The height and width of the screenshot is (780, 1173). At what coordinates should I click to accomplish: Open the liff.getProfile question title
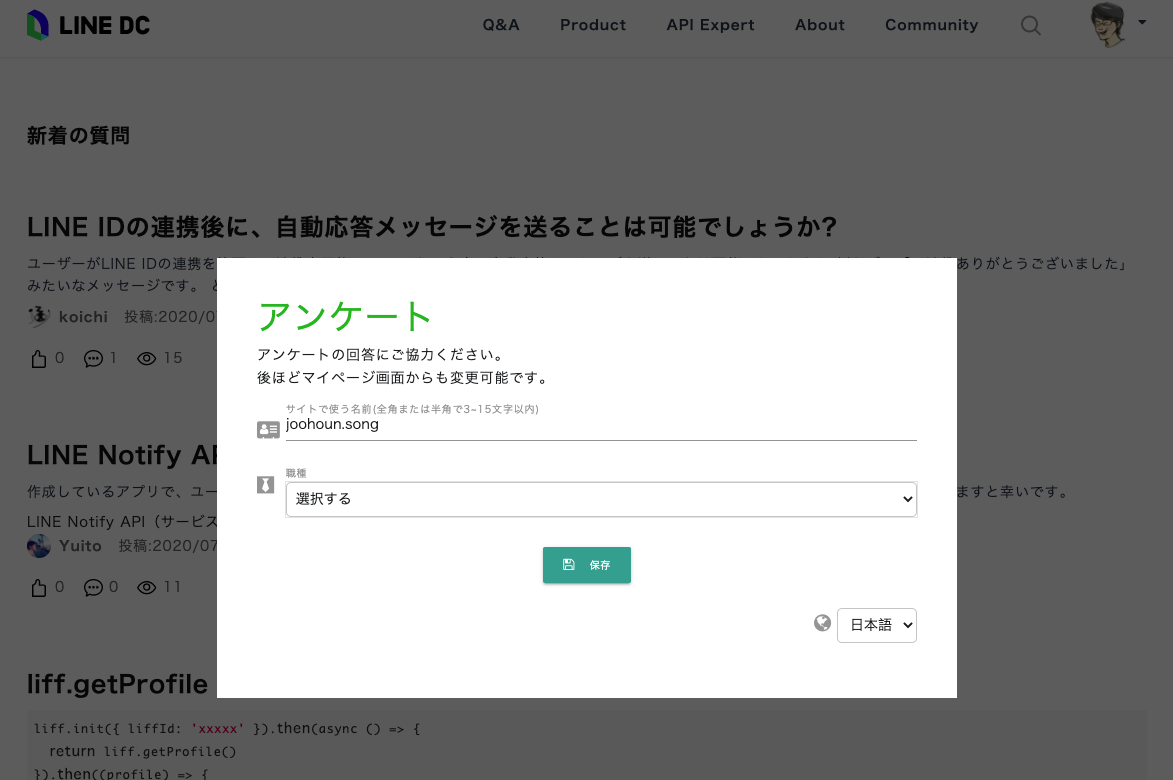117,684
